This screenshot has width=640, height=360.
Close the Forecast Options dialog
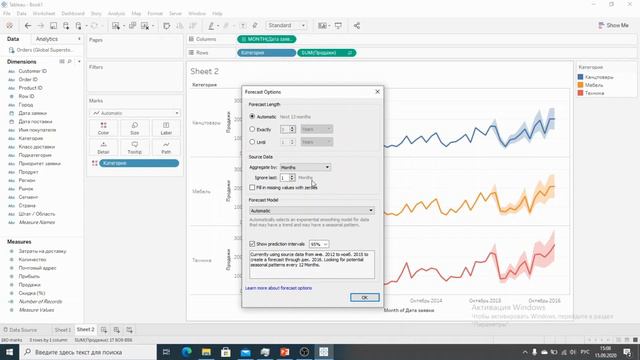(x=378, y=92)
